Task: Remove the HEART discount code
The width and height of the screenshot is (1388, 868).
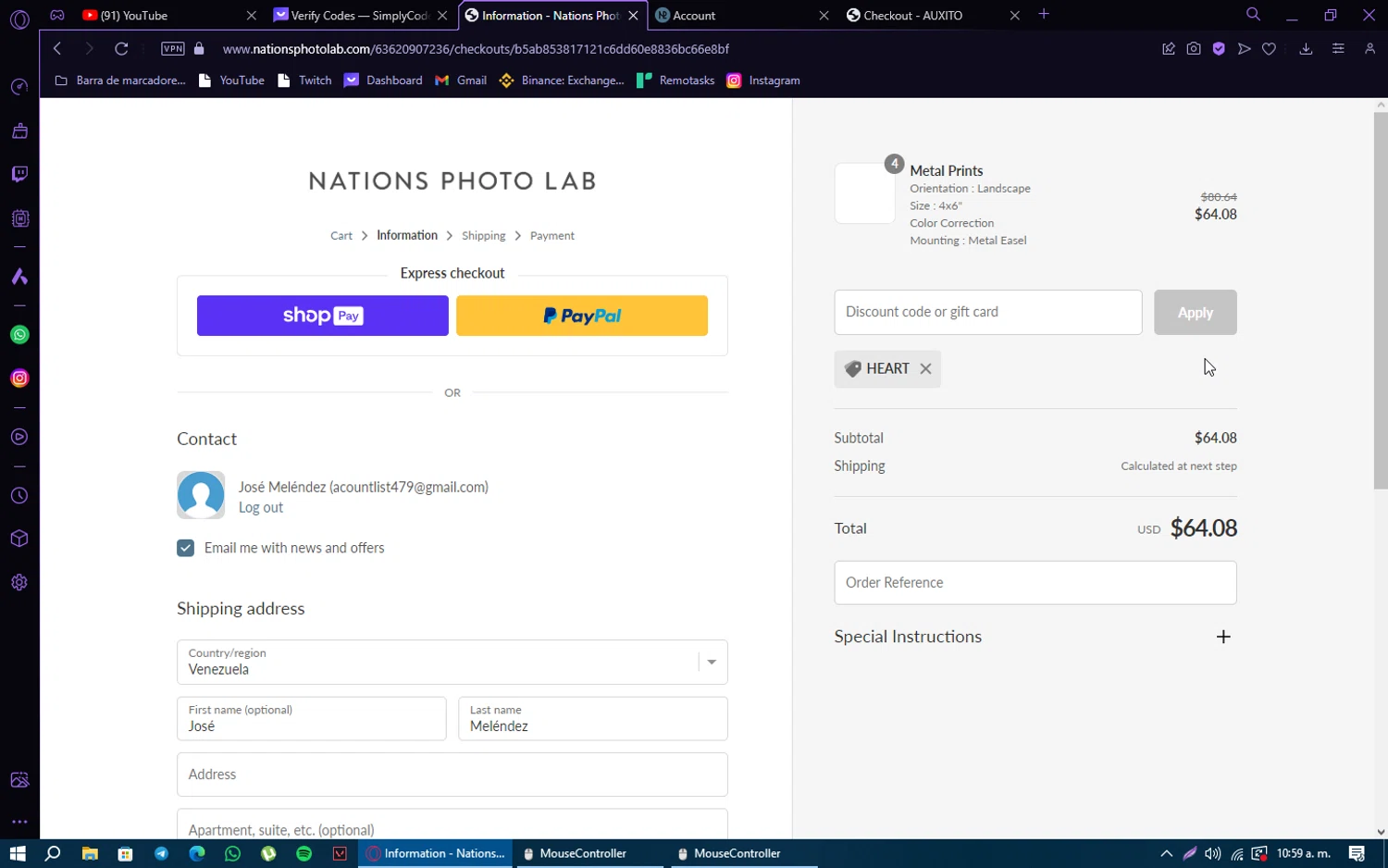Action: pos(925,368)
